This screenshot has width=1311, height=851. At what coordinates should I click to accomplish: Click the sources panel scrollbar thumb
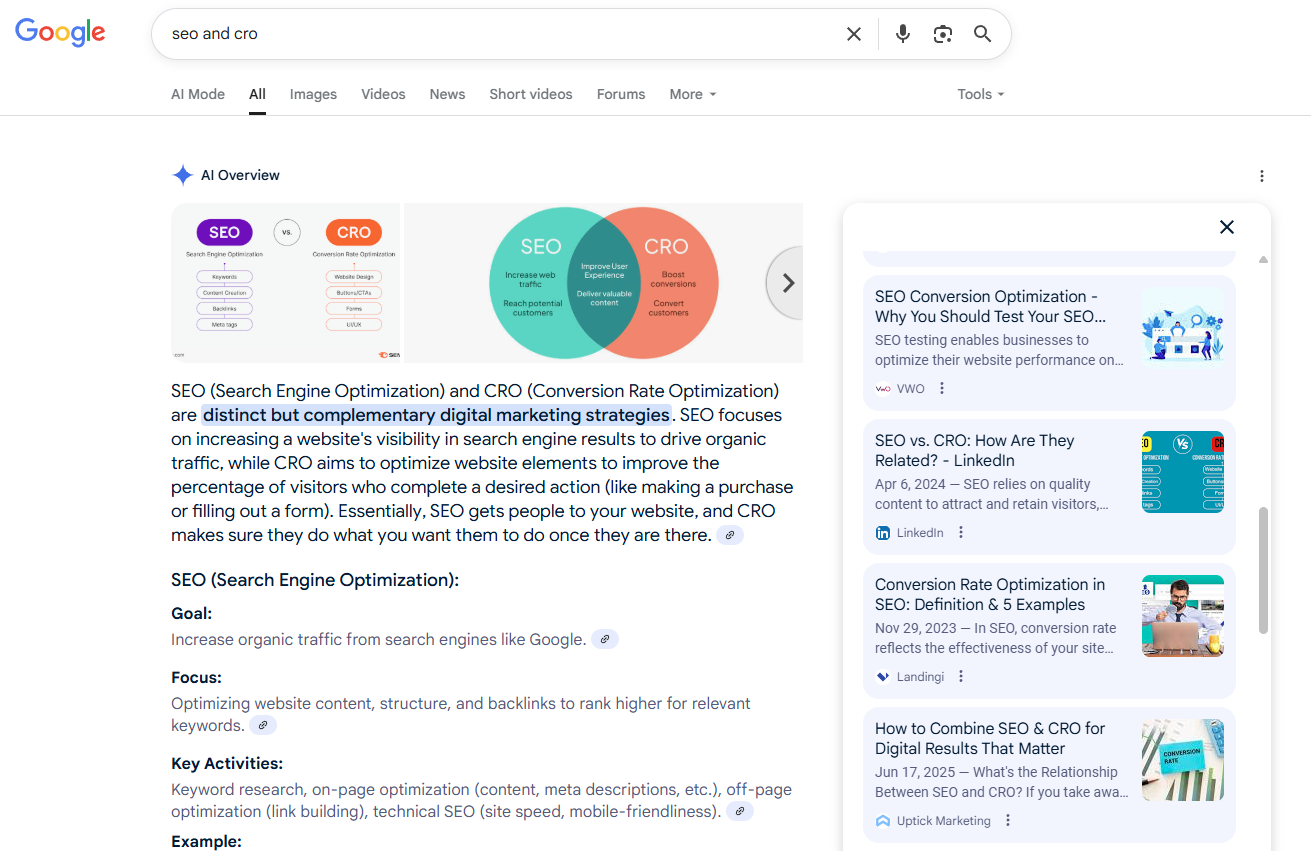pyautogui.click(x=1263, y=570)
